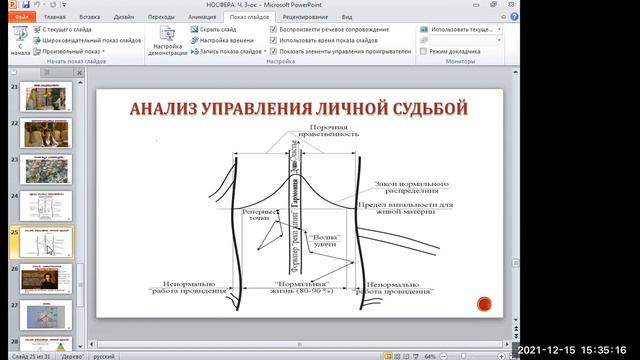Click 'русский' language in status bar

point(104,356)
